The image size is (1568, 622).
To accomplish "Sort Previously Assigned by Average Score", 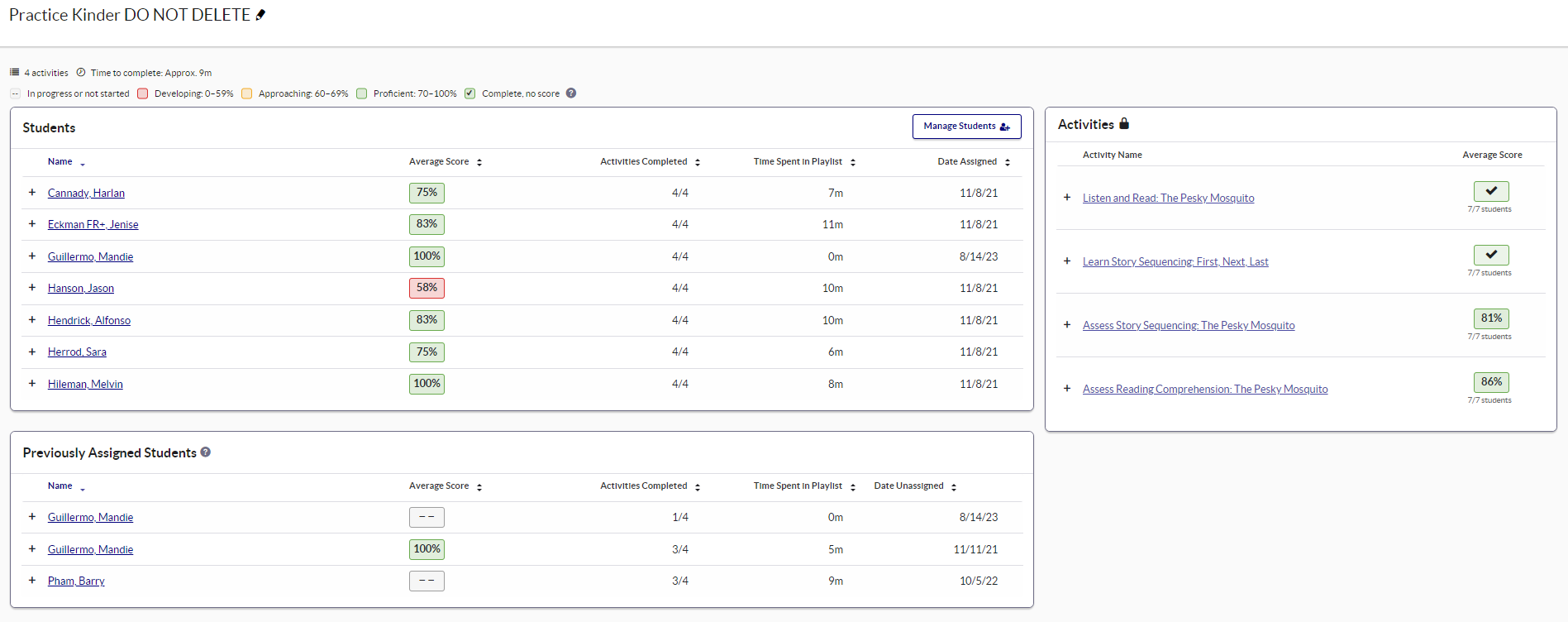I will [479, 486].
